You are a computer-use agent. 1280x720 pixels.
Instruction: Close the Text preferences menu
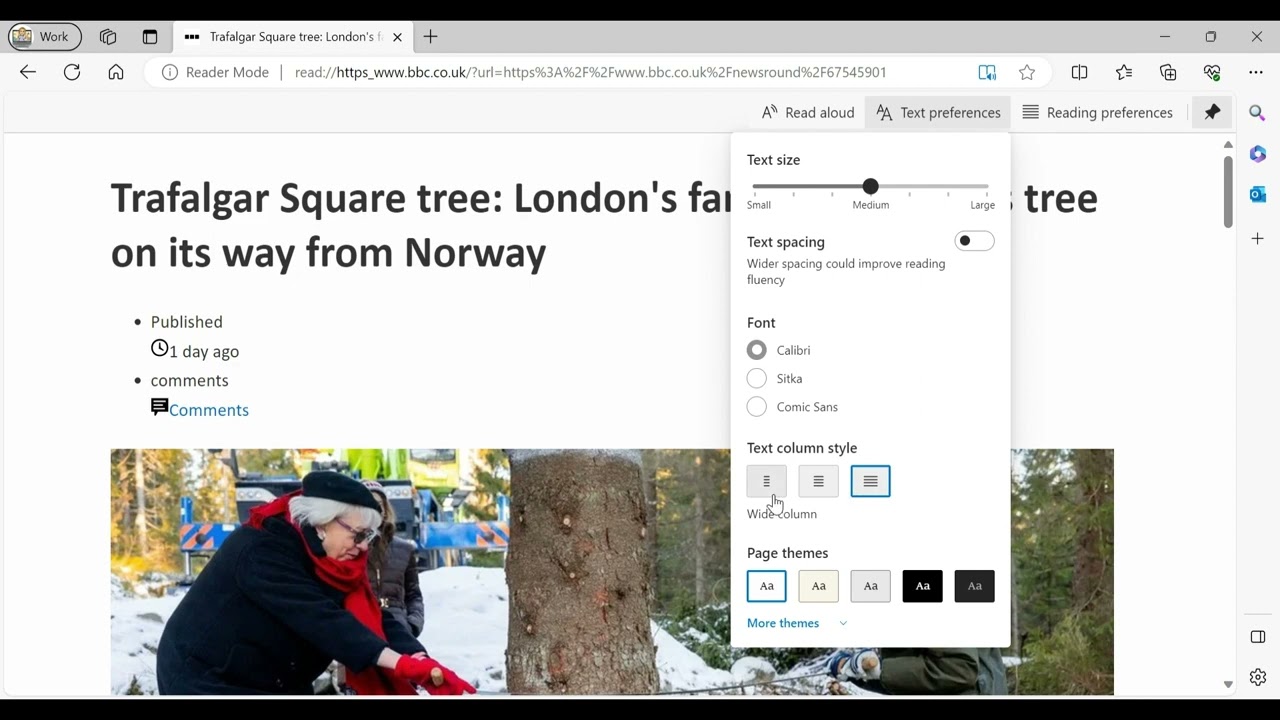pos(938,112)
